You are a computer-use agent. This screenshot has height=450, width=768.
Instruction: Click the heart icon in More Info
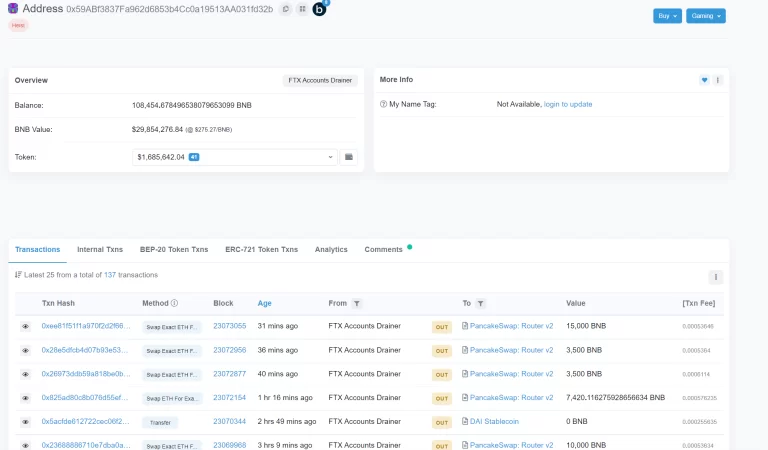click(704, 80)
